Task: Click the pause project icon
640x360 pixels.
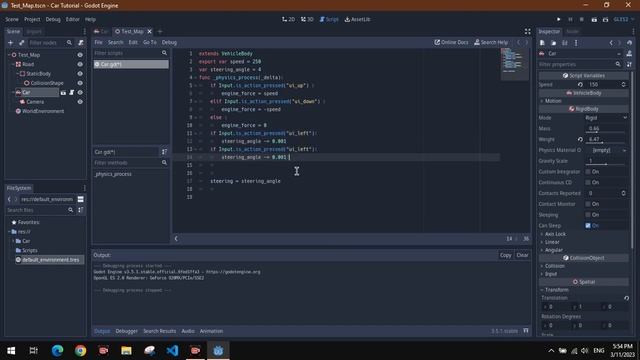Action: coord(570,19)
